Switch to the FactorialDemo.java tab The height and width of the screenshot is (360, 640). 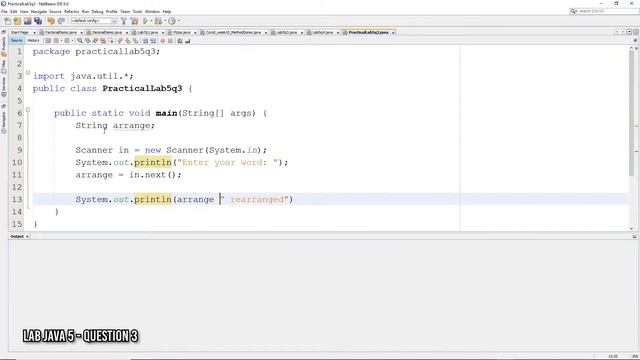tap(60, 32)
